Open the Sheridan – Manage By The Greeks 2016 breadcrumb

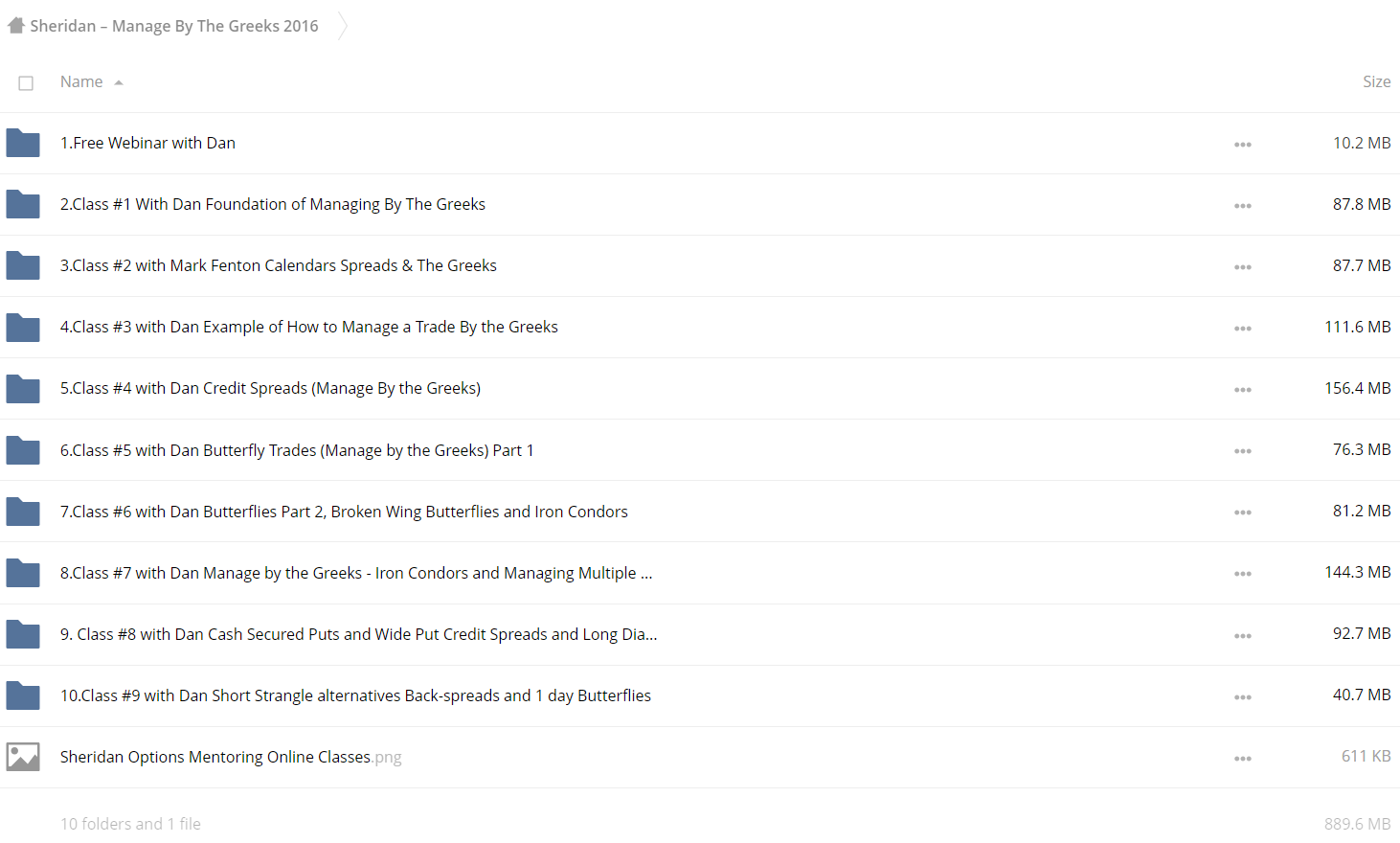(174, 26)
